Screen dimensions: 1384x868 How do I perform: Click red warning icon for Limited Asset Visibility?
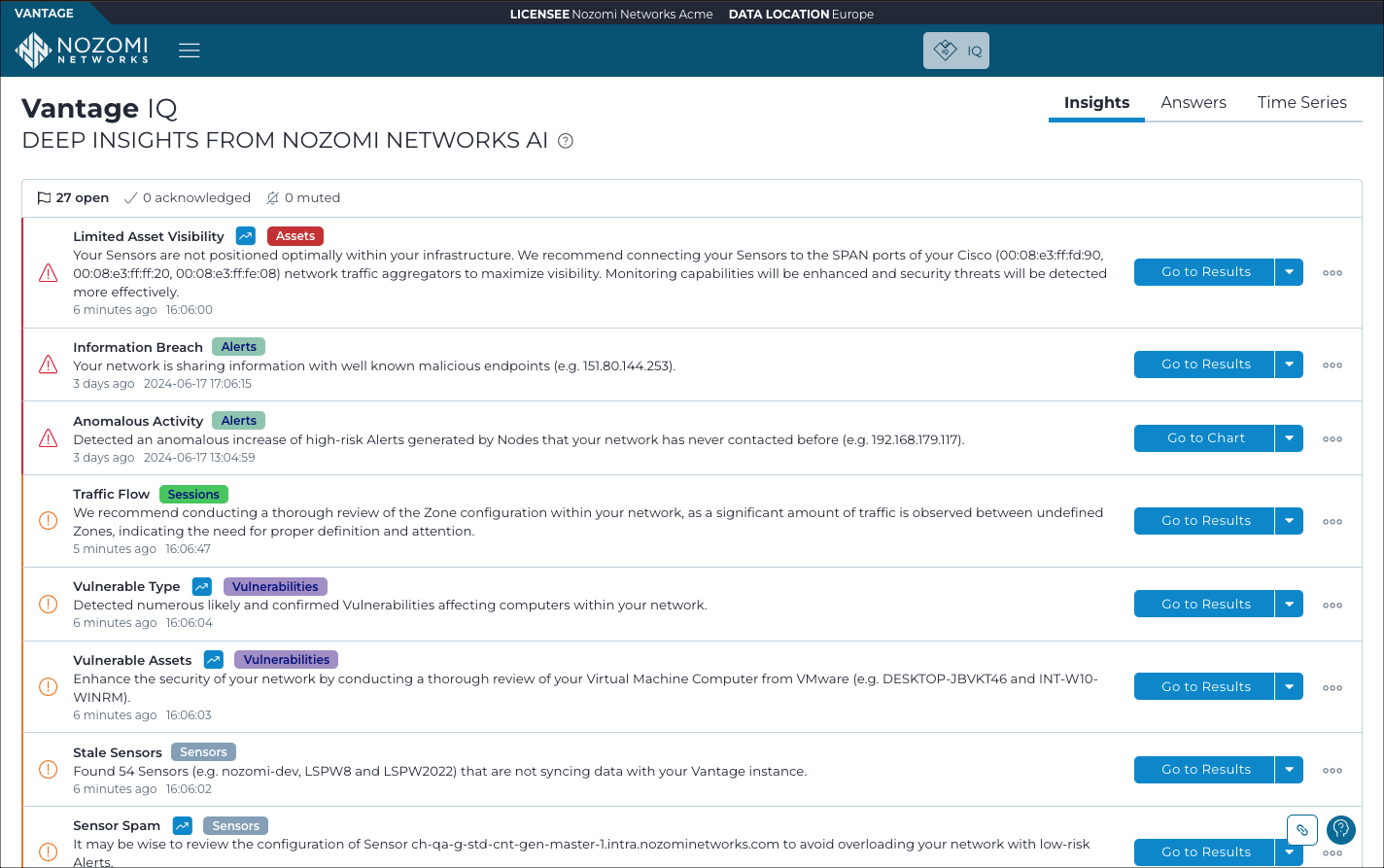48,273
